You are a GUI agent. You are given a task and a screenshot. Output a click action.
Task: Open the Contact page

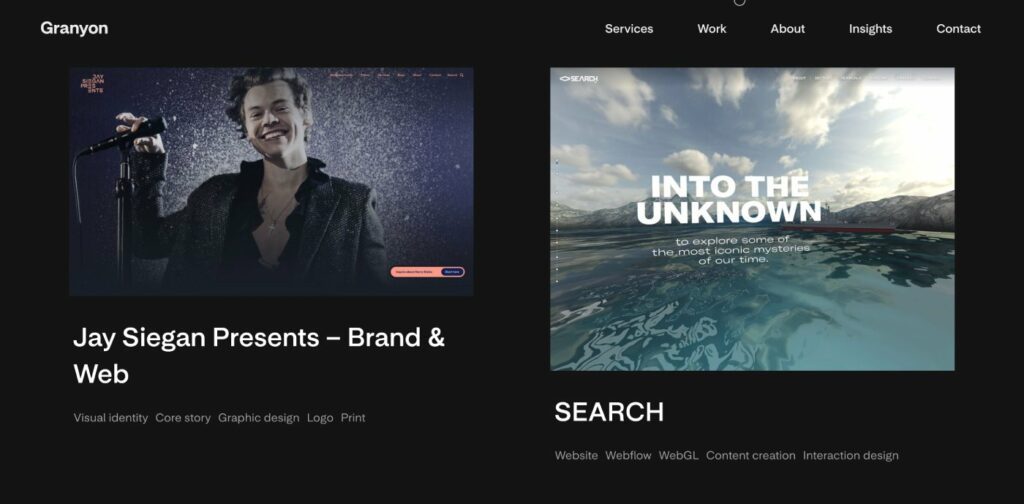959,29
